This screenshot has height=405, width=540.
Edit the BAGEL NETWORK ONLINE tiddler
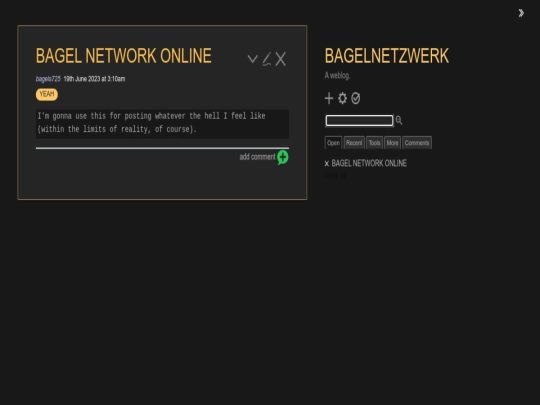pyautogui.click(x=267, y=59)
